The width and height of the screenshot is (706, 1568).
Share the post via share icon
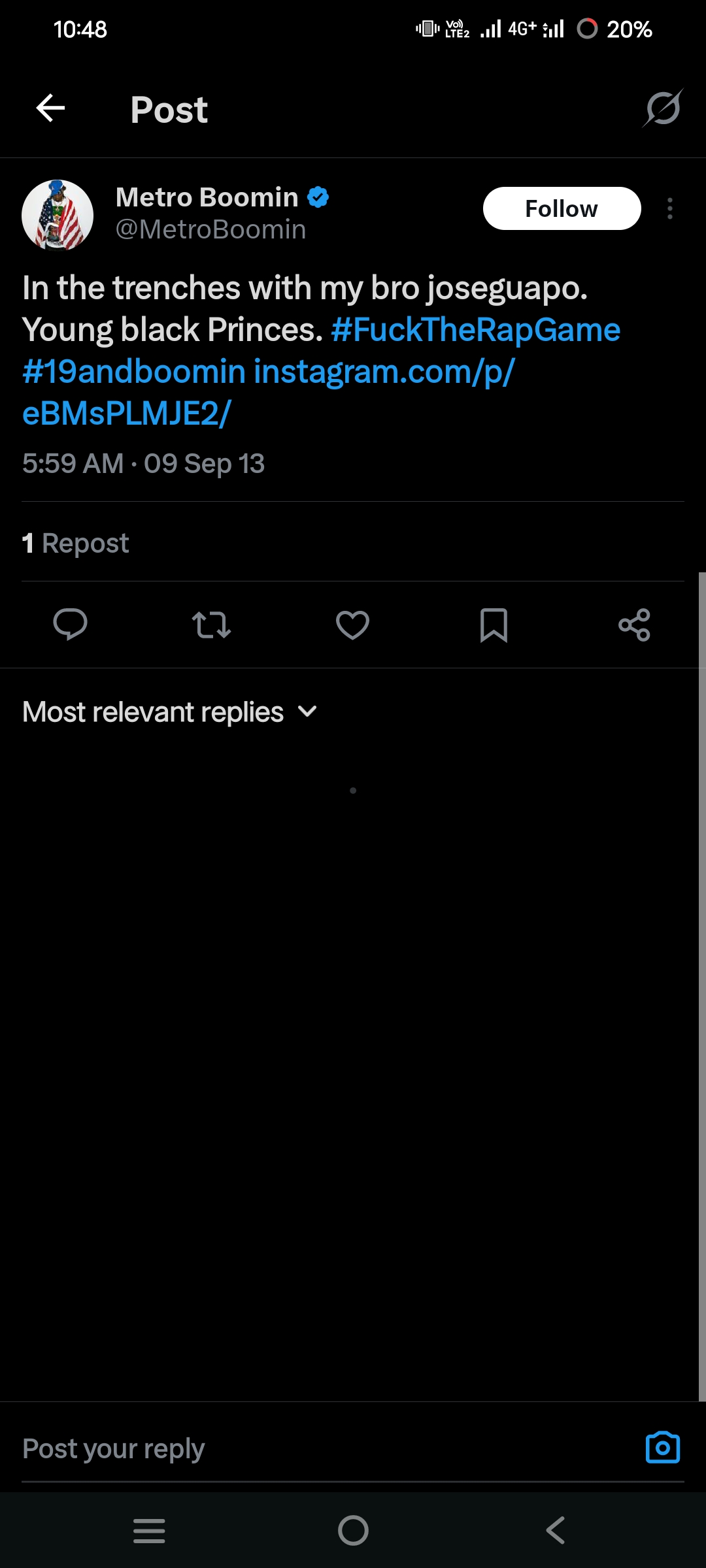click(x=634, y=625)
